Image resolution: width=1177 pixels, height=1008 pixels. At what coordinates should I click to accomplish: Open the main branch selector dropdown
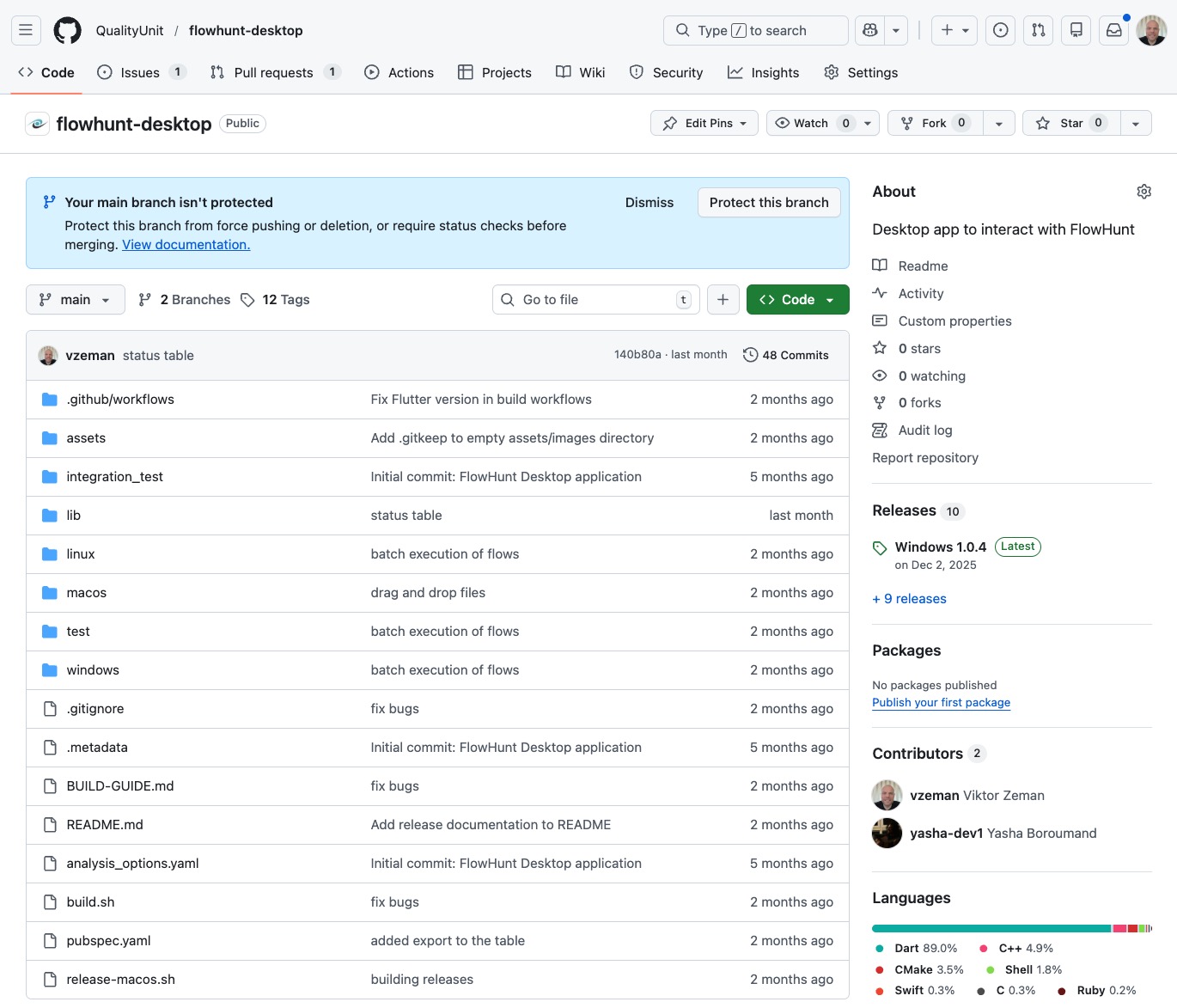coord(75,299)
